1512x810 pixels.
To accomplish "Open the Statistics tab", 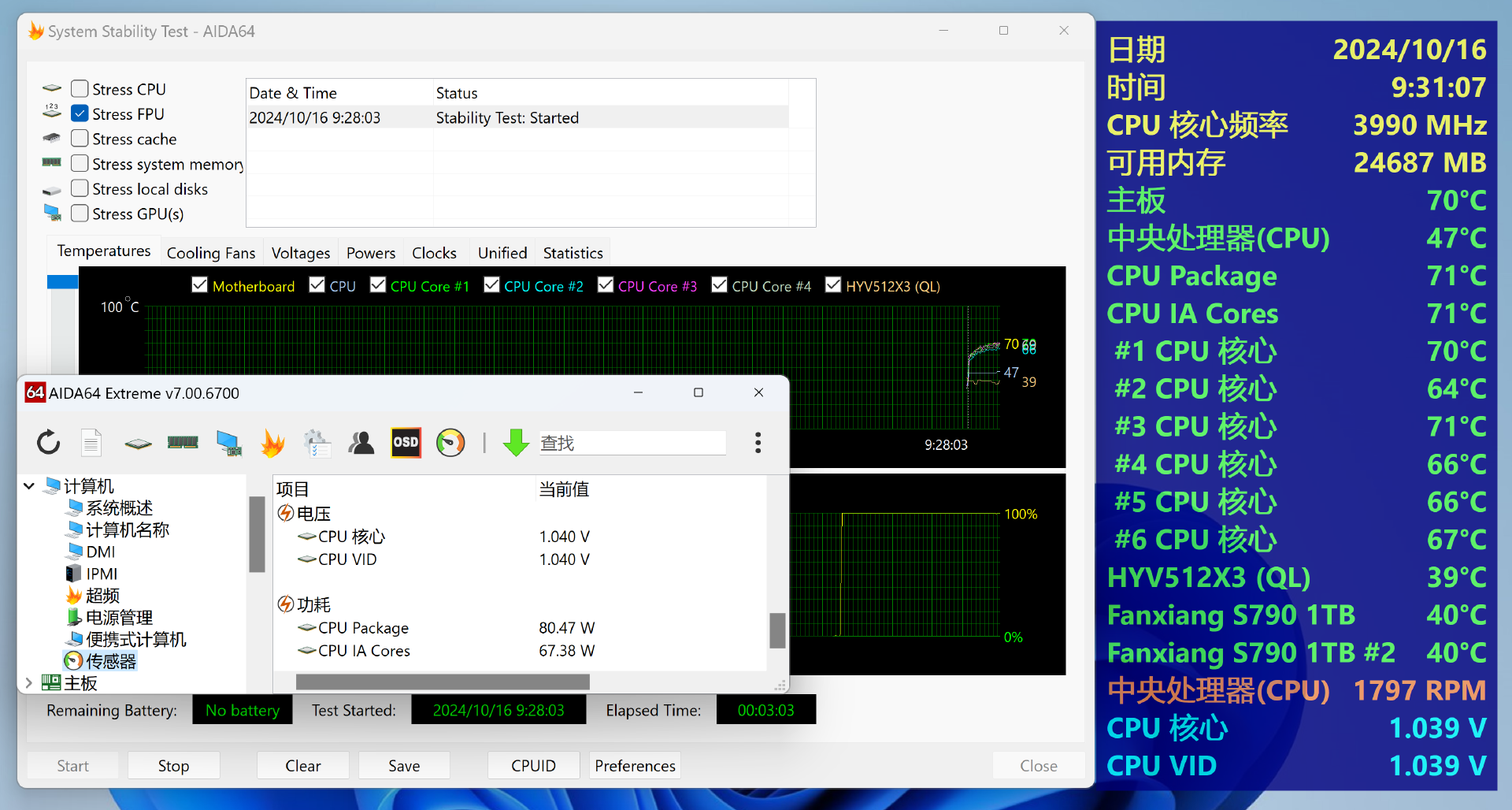I will click(573, 253).
